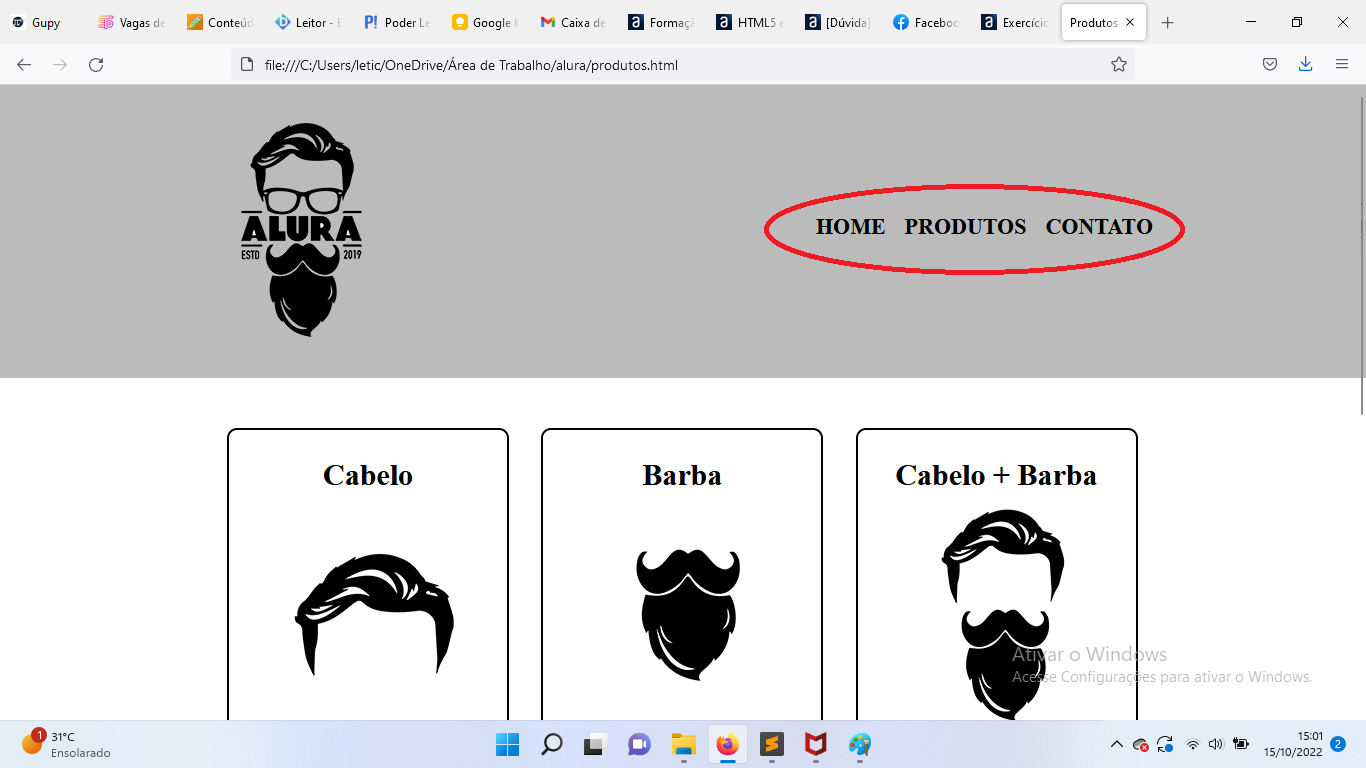Open a new browser tab
The height and width of the screenshot is (768, 1366).
click(1167, 22)
